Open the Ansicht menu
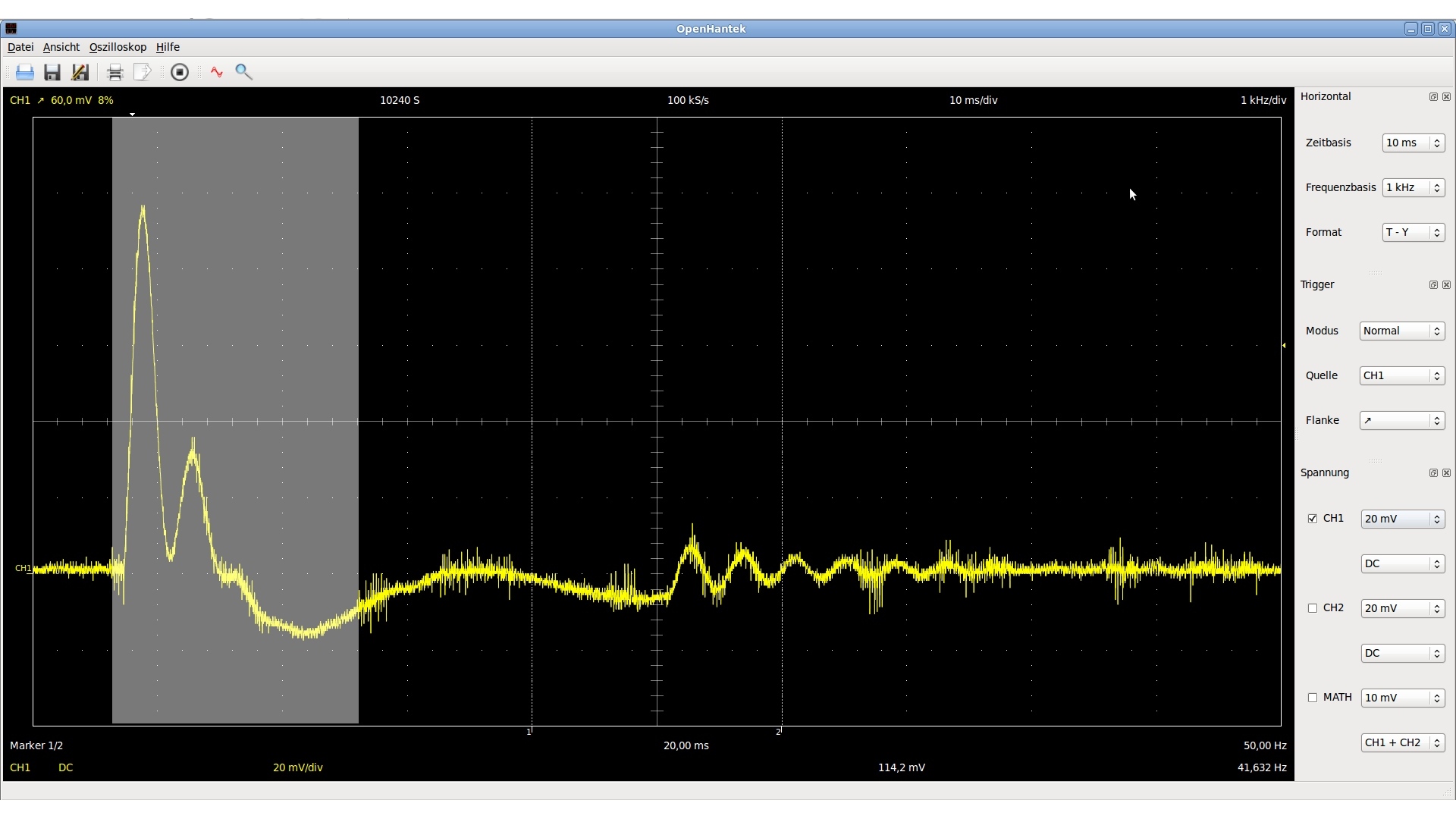 (x=61, y=47)
